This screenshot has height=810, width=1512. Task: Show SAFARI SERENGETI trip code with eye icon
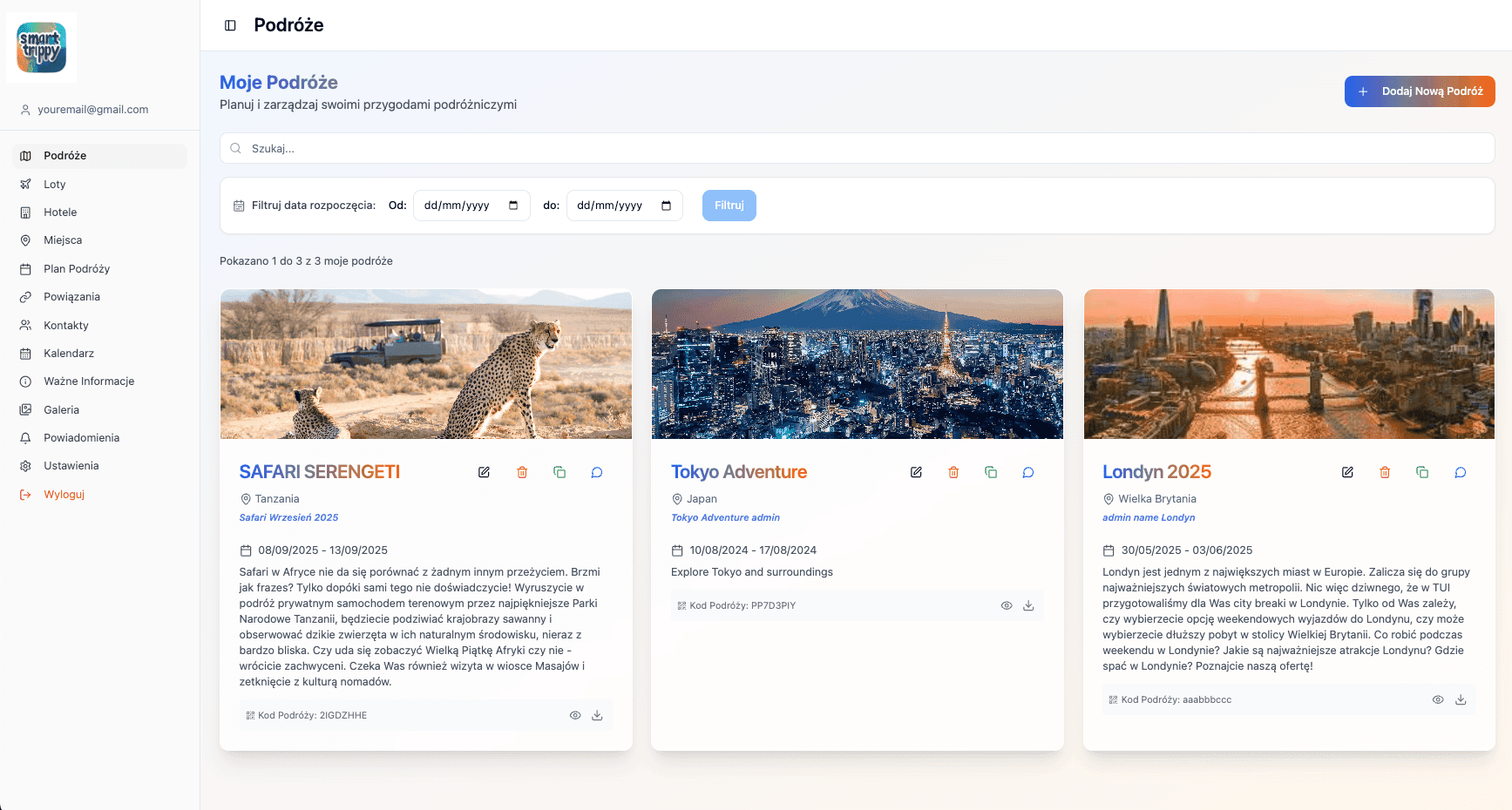[575, 715]
